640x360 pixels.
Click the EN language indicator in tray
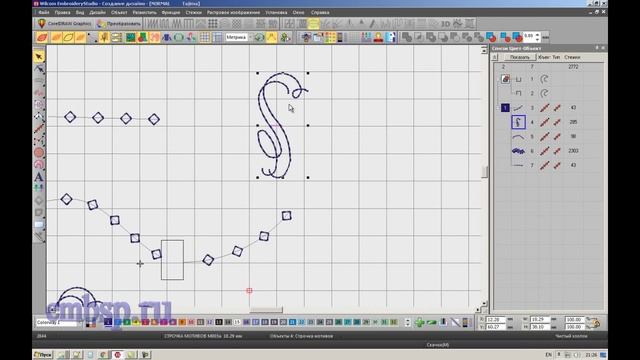pyautogui.click(x=548, y=355)
